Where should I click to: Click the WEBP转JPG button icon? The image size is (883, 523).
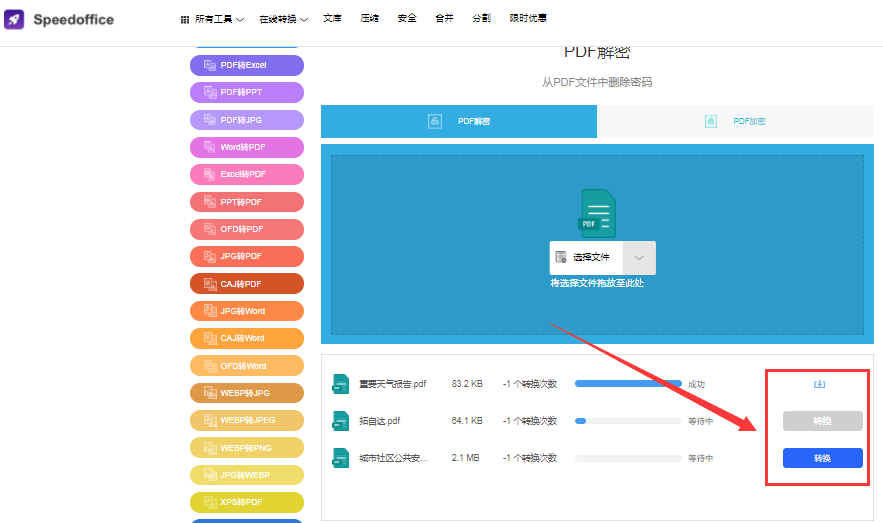pyautogui.click(x=210, y=393)
